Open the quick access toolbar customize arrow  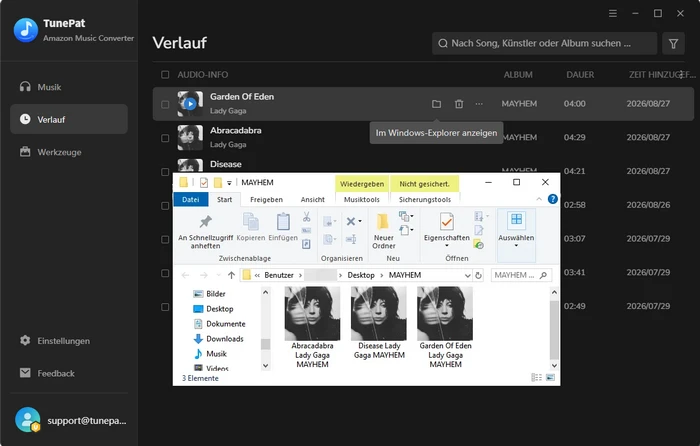click(x=229, y=183)
